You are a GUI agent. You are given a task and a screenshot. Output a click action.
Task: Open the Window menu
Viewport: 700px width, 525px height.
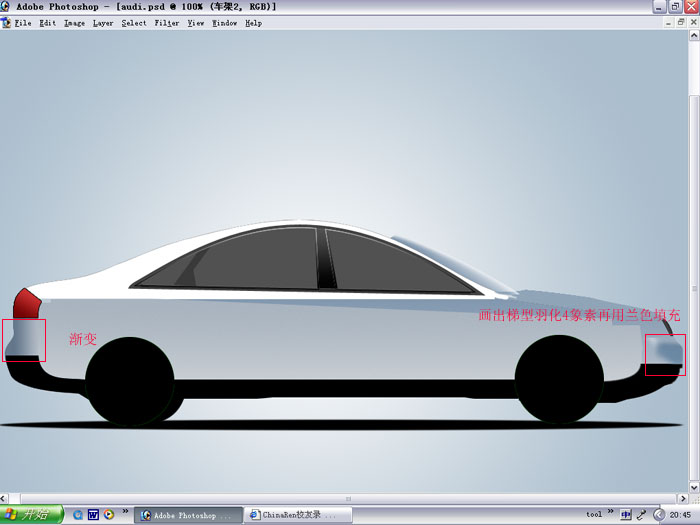(224, 23)
